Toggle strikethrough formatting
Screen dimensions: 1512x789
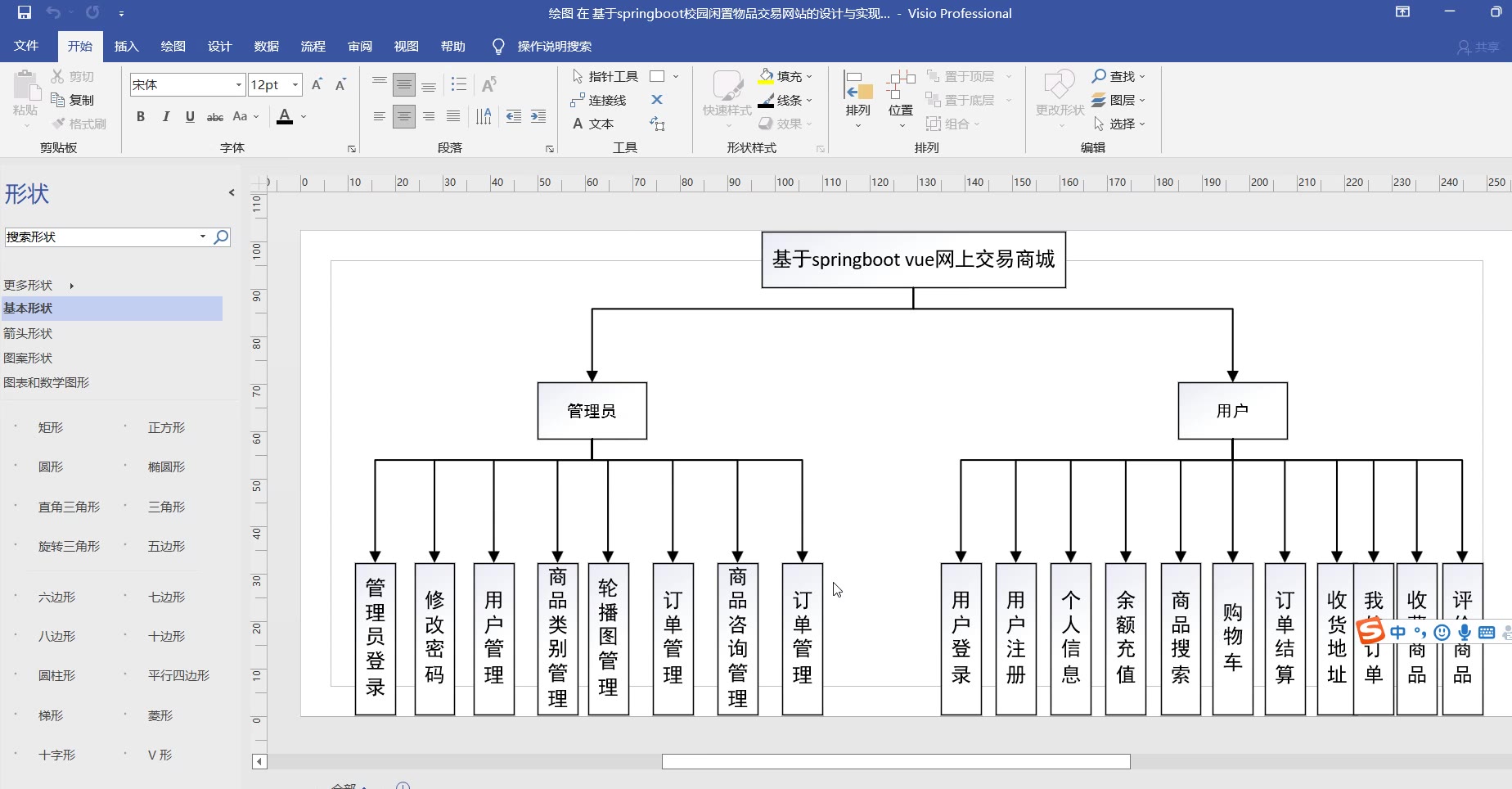[215, 116]
